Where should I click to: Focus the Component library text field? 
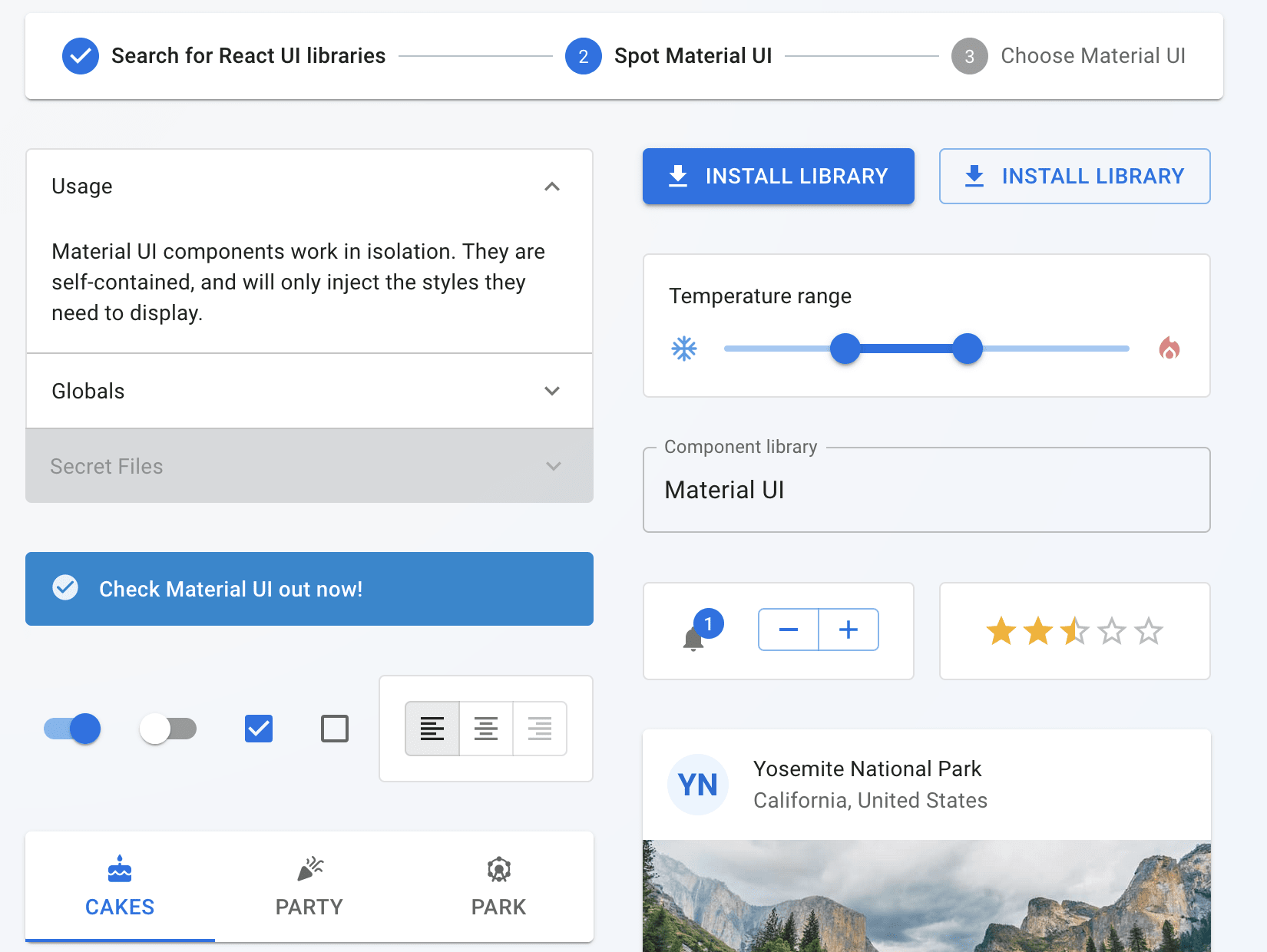tap(927, 490)
